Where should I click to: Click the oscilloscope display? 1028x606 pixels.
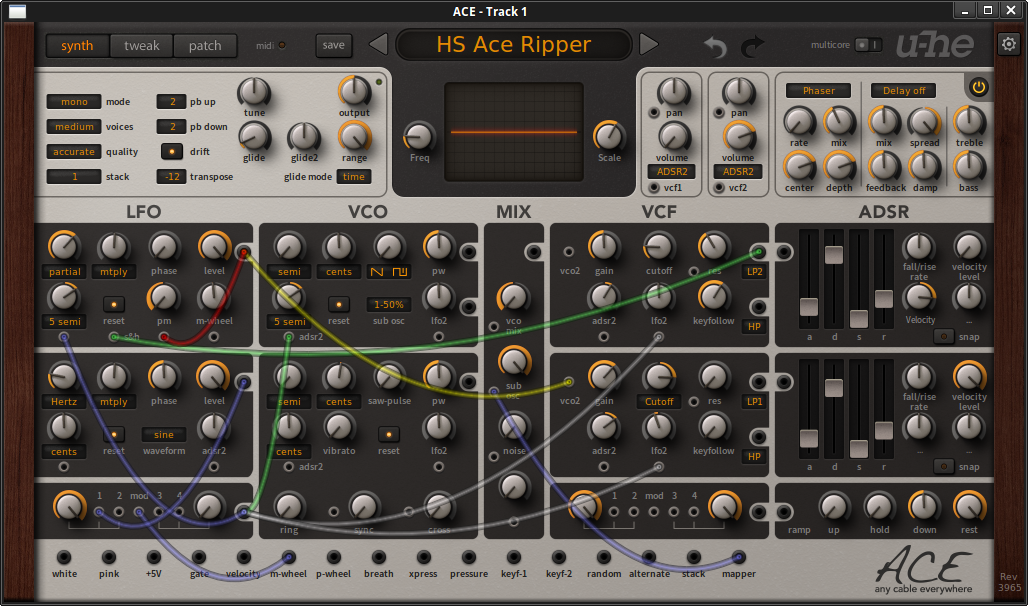tap(513, 132)
